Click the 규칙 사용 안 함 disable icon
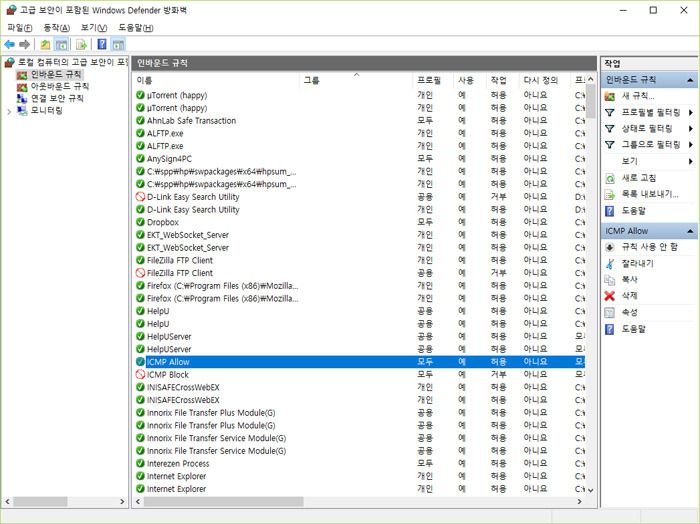The height and width of the screenshot is (524, 700). (x=610, y=247)
